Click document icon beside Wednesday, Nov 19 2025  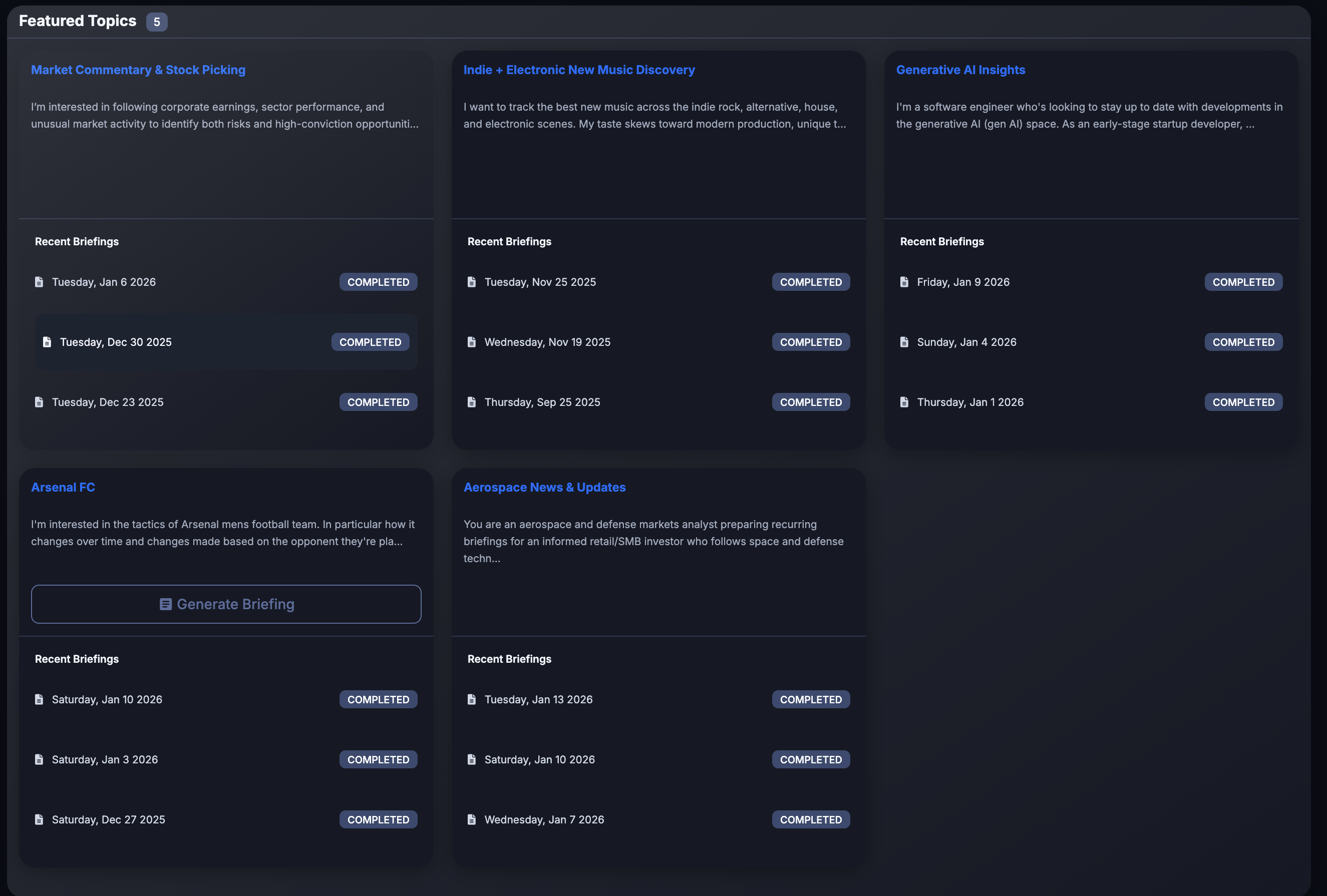click(x=472, y=342)
